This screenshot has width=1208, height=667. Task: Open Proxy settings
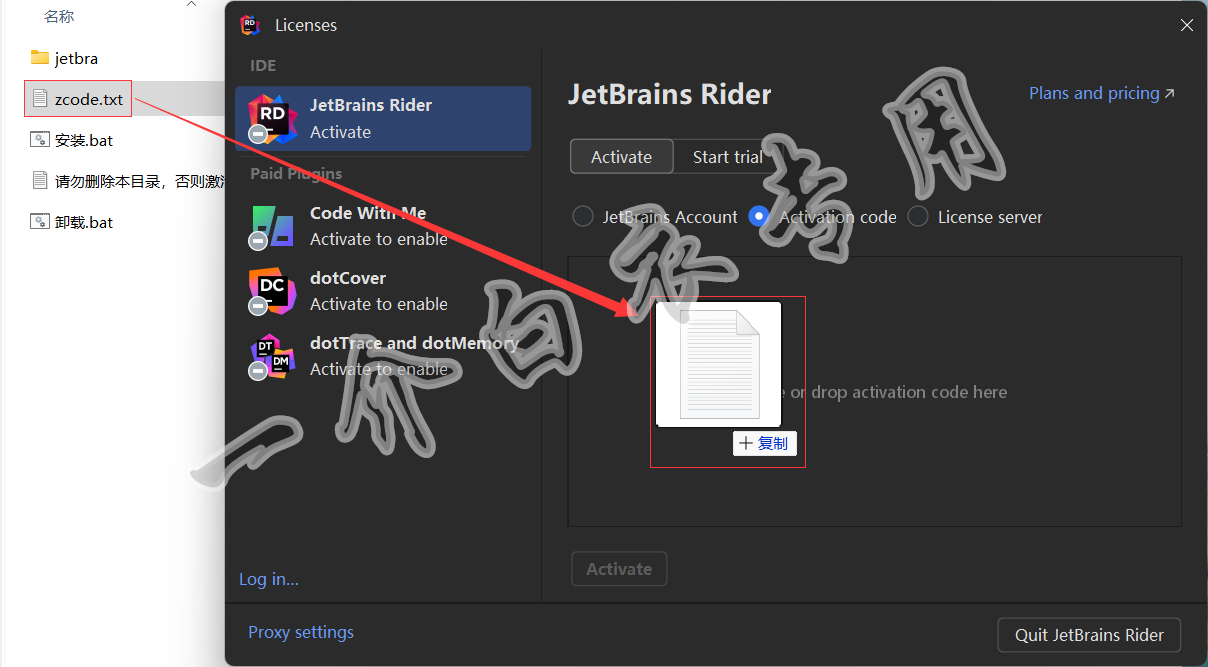coord(301,632)
